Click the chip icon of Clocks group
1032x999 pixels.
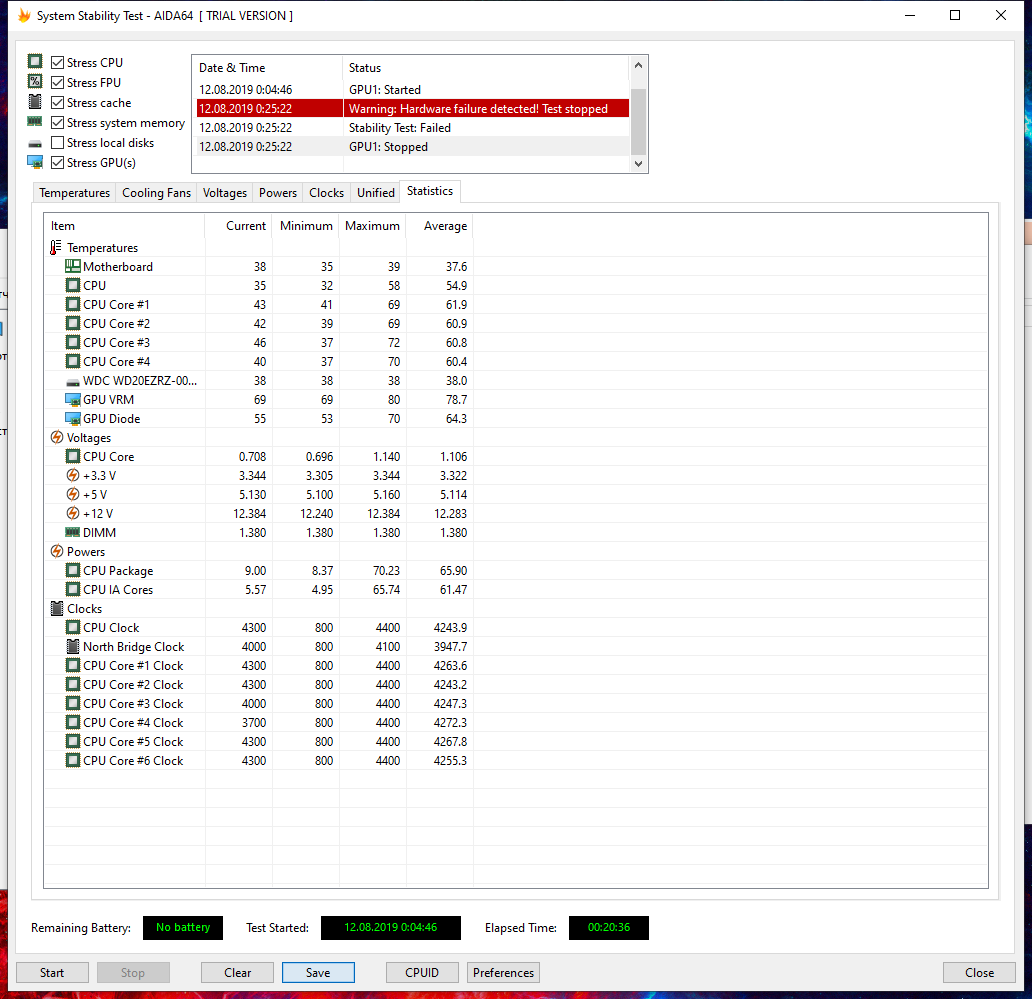(x=57, y=608)
